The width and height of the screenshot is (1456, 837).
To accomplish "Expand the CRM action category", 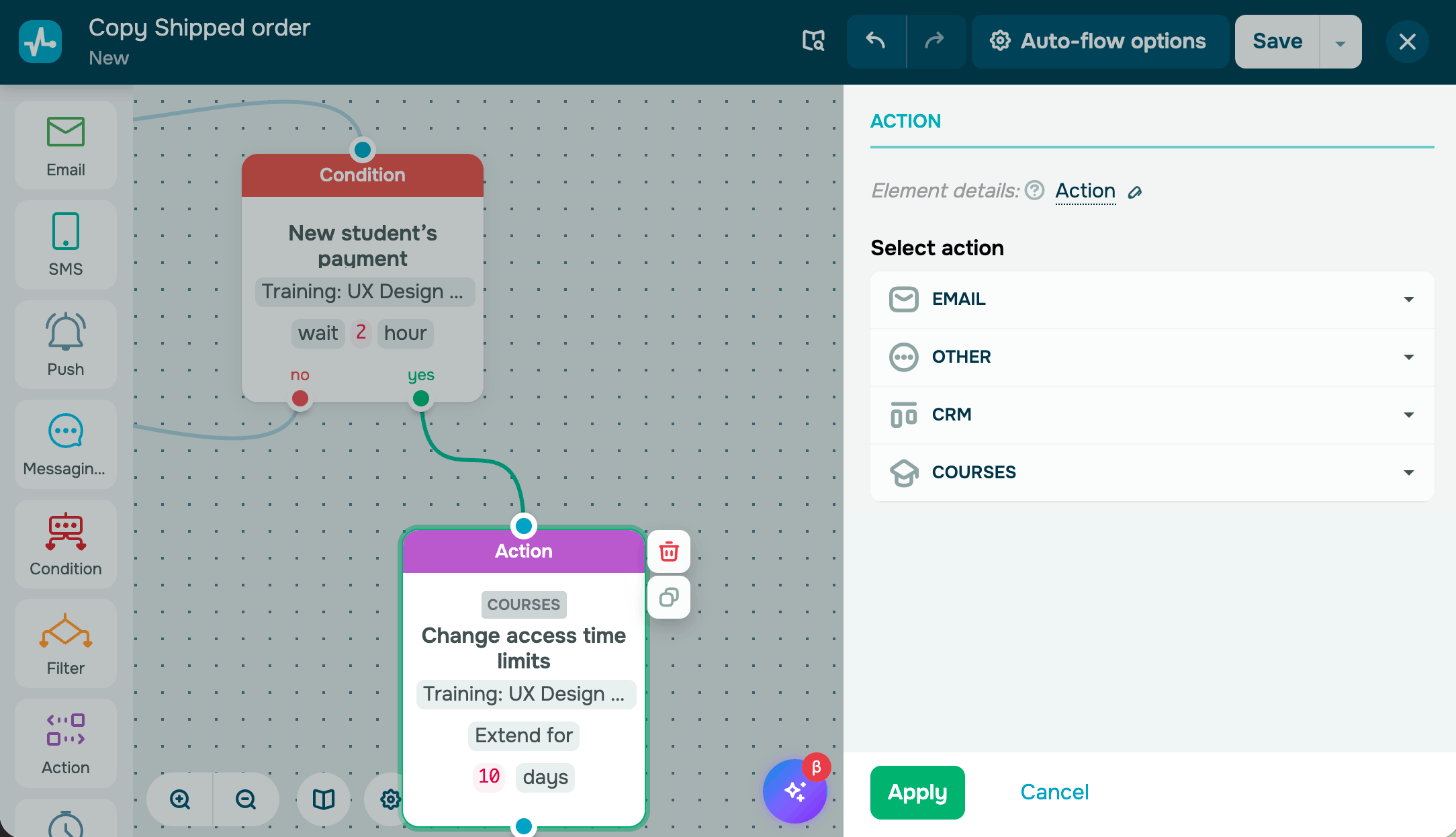I will click(x=1152, y=415).
